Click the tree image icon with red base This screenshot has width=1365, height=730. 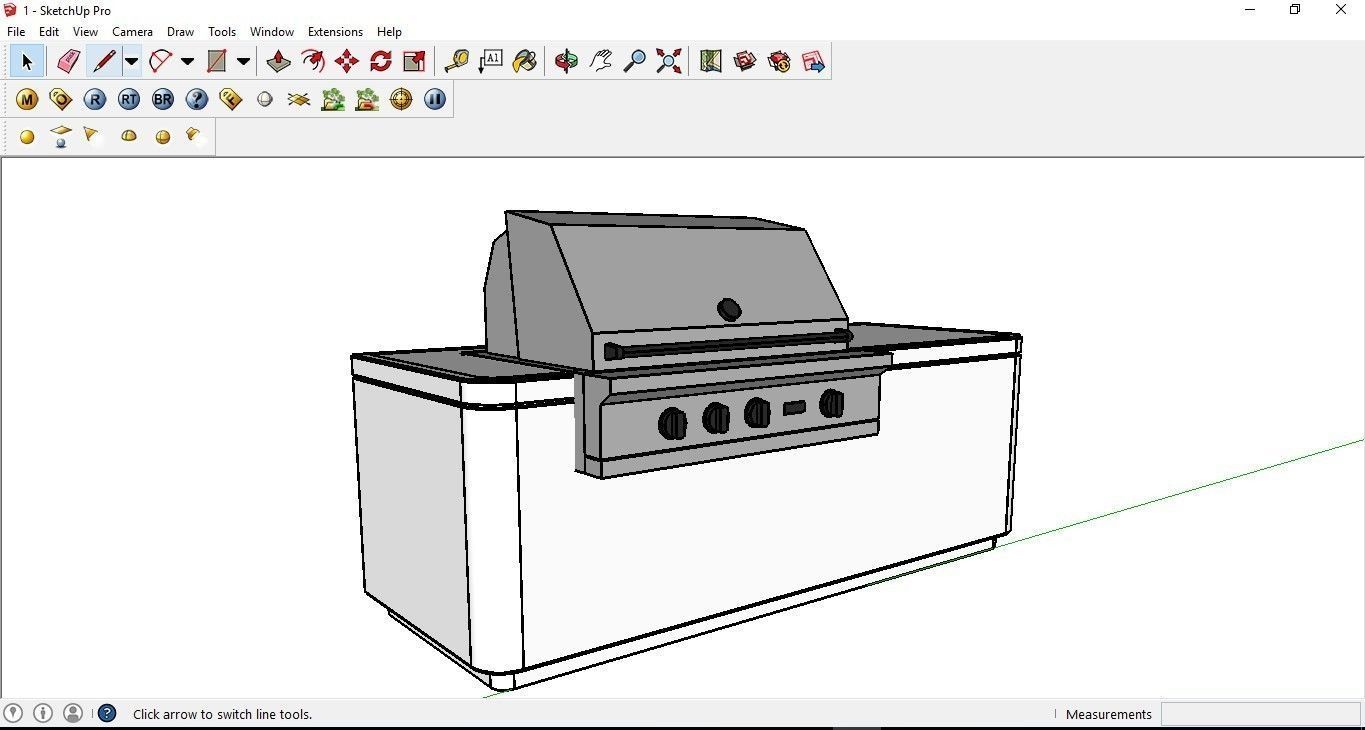367,99
